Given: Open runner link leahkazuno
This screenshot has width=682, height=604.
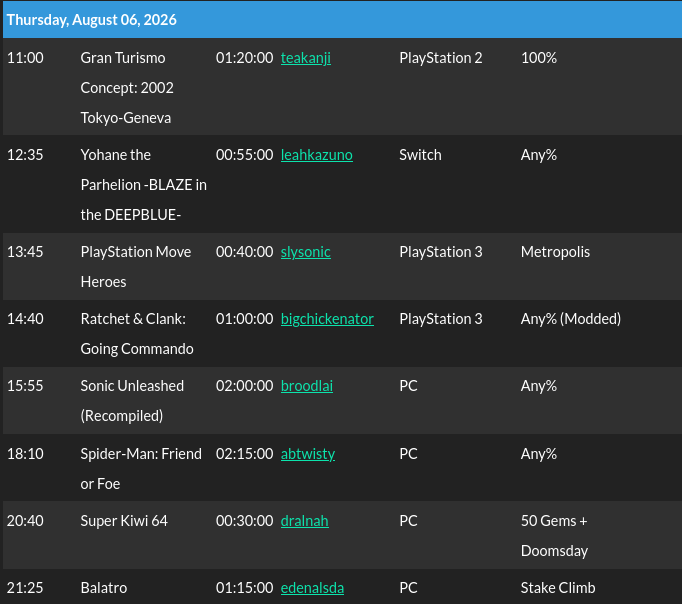Looking at the screenshot, I should [x=317, y=155].
